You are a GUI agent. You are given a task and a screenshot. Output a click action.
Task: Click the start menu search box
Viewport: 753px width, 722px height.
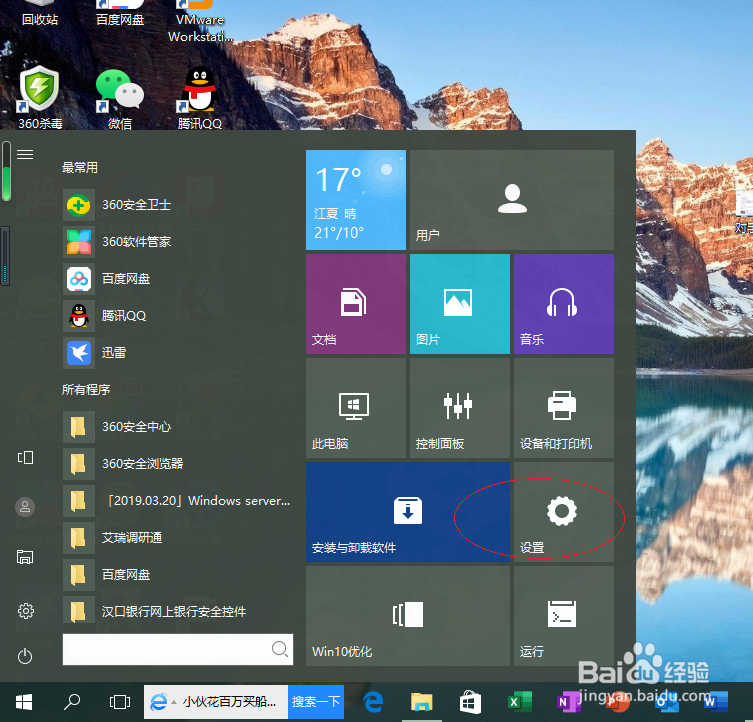[178, 649]
